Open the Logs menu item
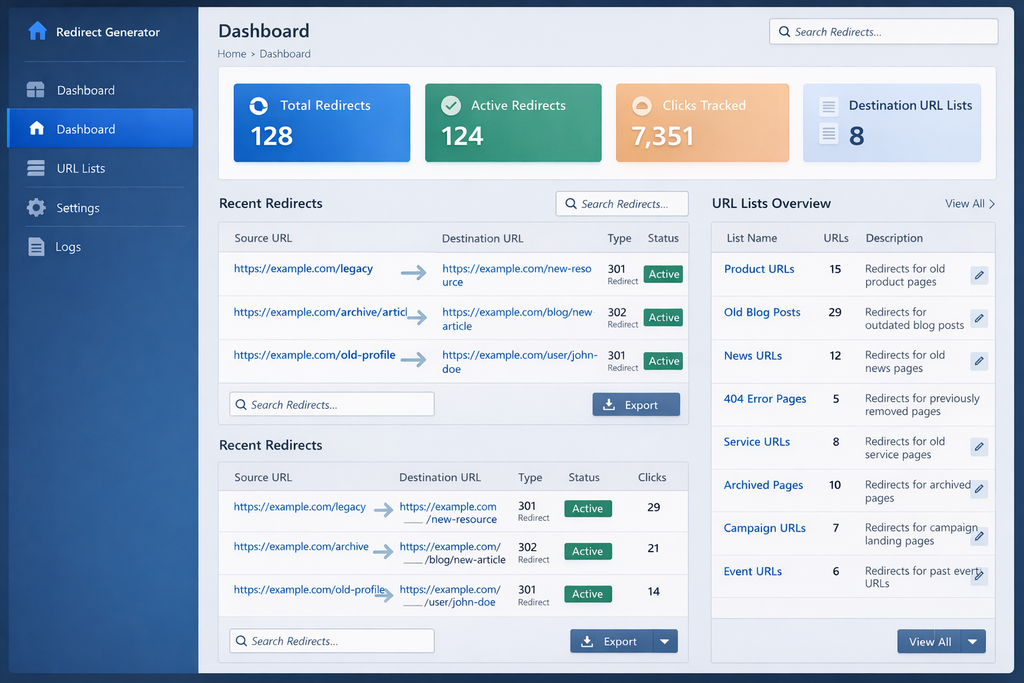The image size is (1024, 683). click(x=68, y=247)
